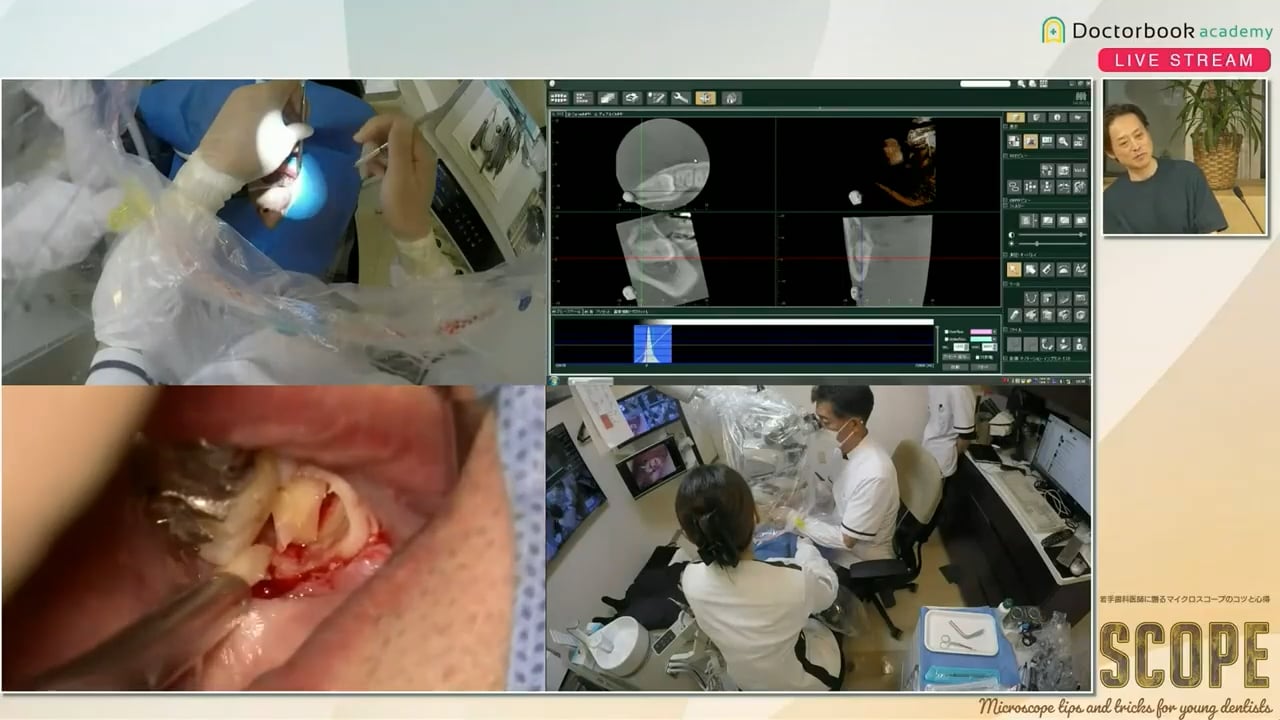Open the info 'i' tab of the side panel
Image resolution: width=1280 pixels, height=720 pixels.
[x=1057, y=118]
